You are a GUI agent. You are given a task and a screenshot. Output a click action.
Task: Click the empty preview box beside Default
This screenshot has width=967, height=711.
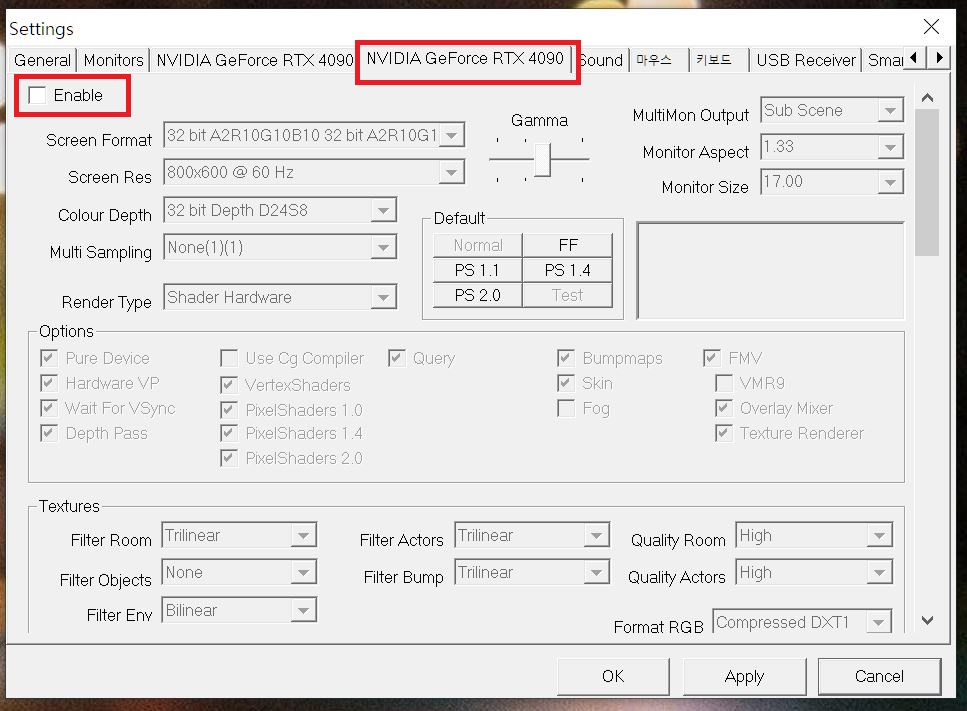point(770,270)
